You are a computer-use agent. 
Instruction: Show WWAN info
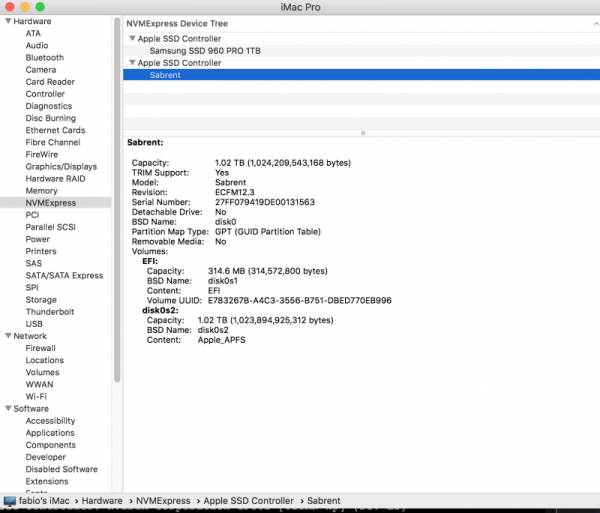coord(39,384)
